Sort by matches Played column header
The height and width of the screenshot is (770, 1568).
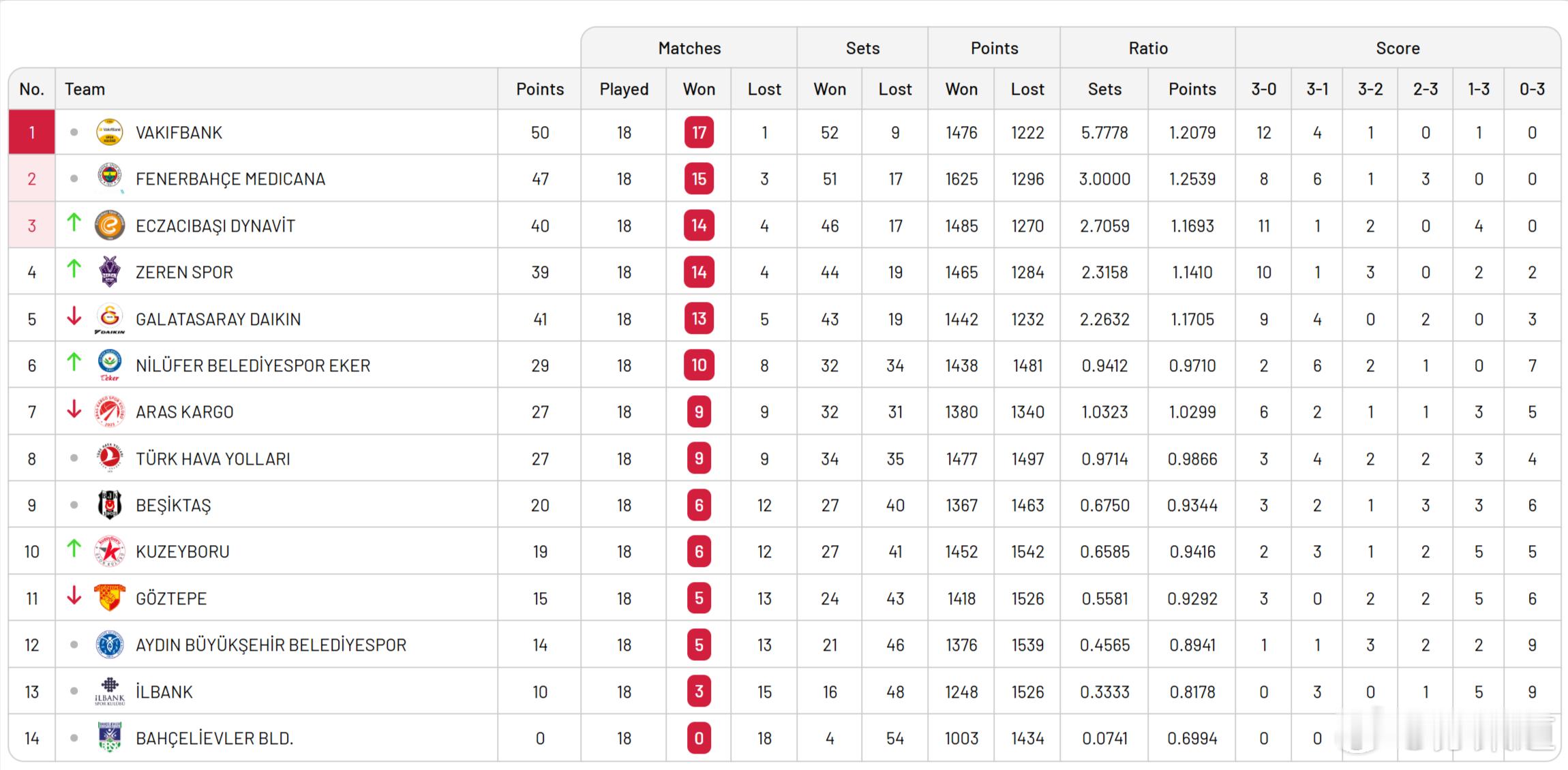pyautogui.click(x=623, y=89)
